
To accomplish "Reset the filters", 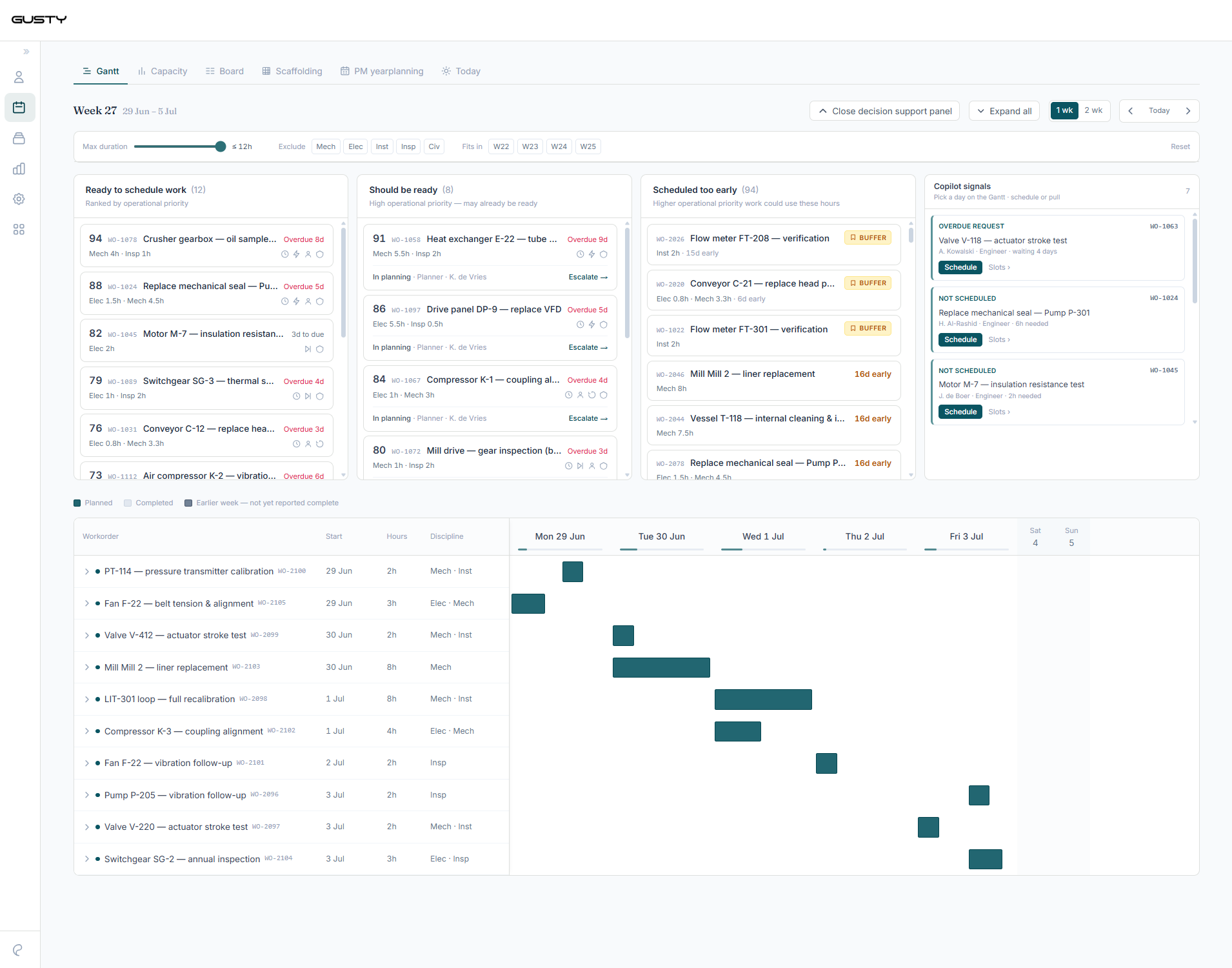I will pos(1180,146).
